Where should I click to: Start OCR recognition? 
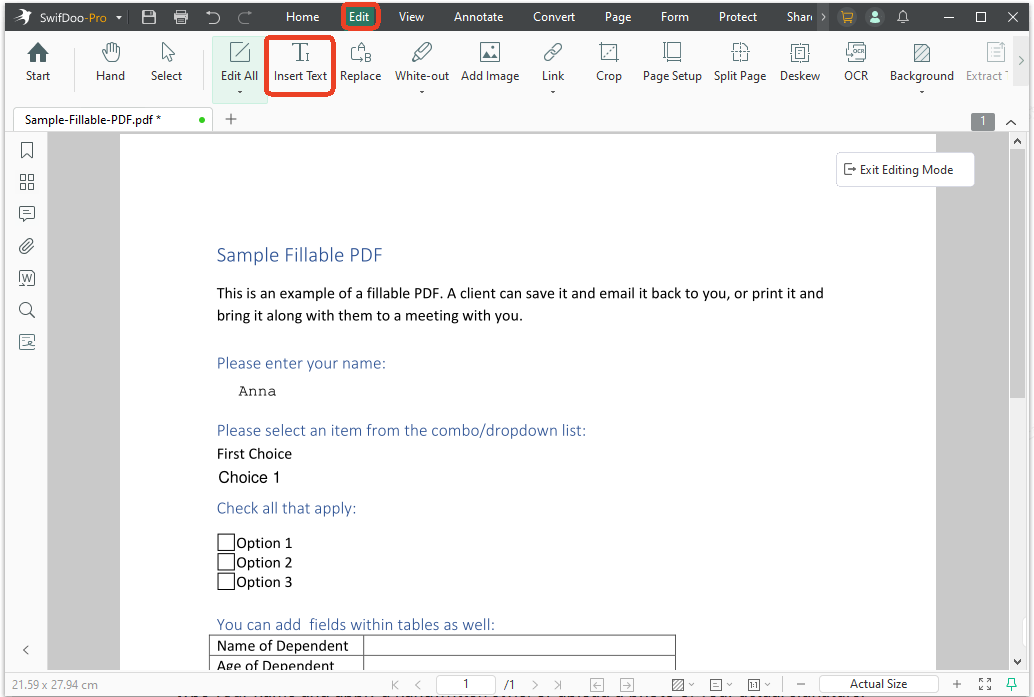pyautogui.click(x=856, y=62)
